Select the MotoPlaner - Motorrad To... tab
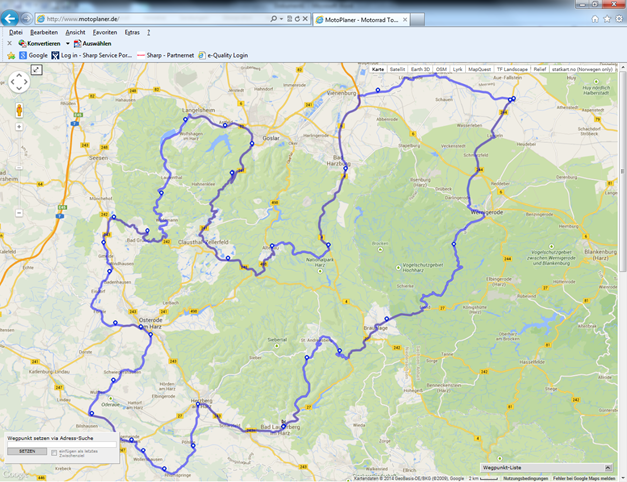This screenshot has height=482, width=627. click(x=361, y=20)
